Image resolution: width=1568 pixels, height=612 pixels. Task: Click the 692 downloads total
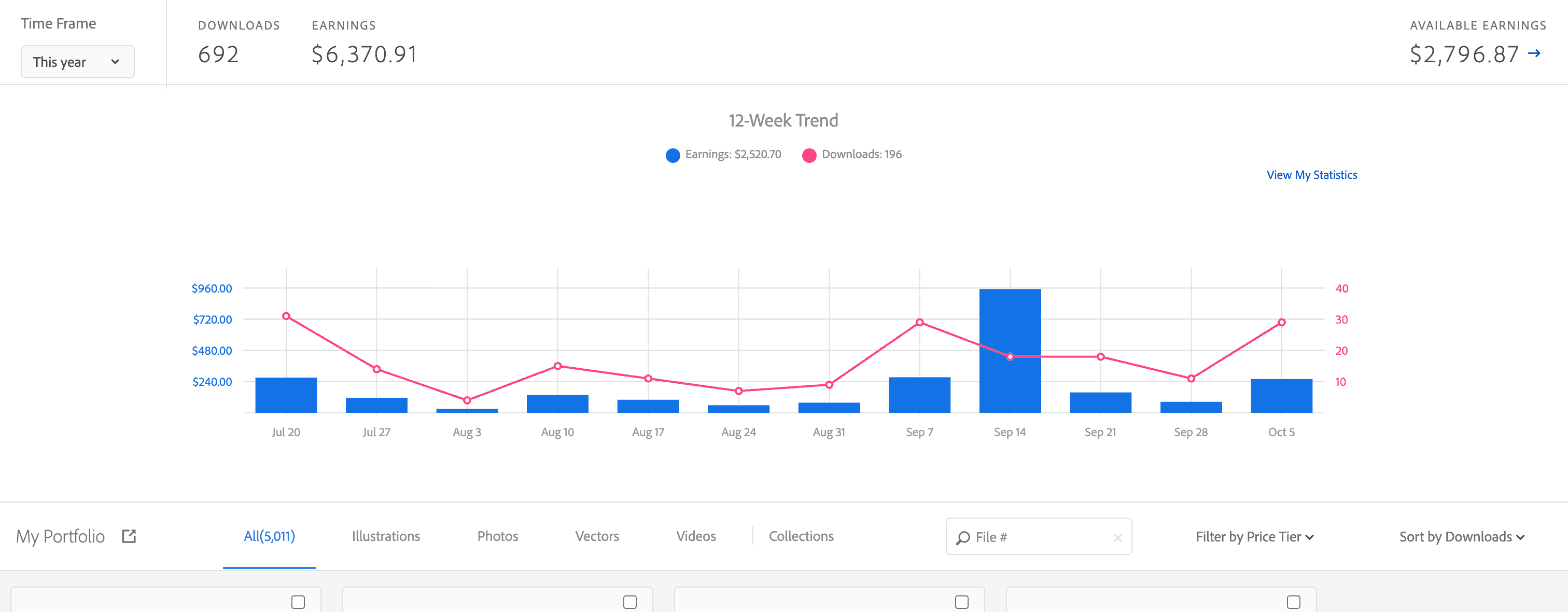[219, 54]
